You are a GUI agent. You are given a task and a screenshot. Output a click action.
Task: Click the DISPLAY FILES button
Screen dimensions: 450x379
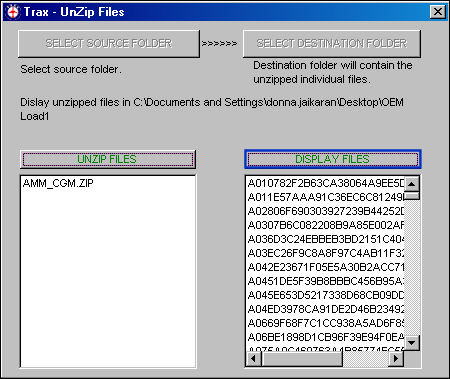(333, 159)
